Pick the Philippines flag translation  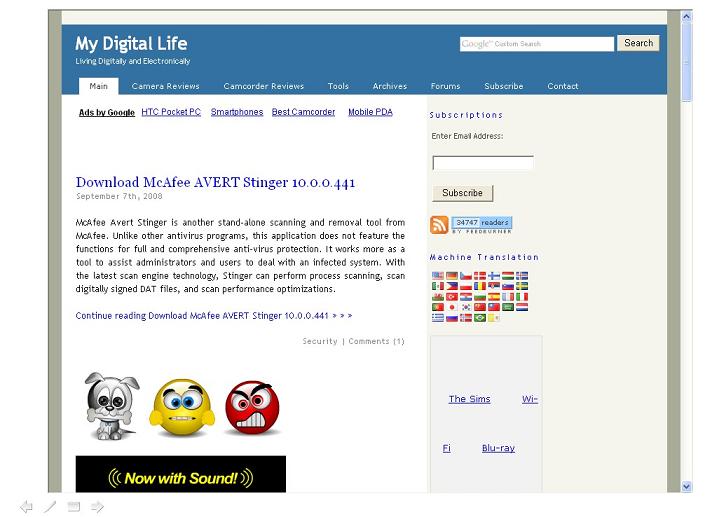(452, 286)
